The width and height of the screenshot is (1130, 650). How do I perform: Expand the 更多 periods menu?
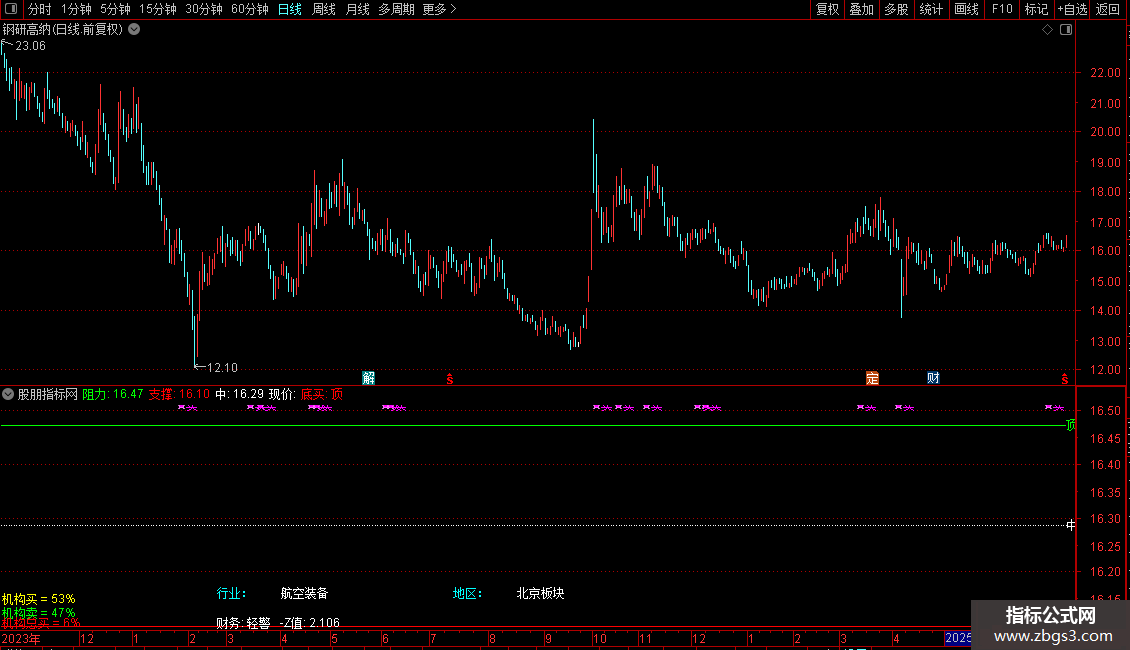[439, 9]
